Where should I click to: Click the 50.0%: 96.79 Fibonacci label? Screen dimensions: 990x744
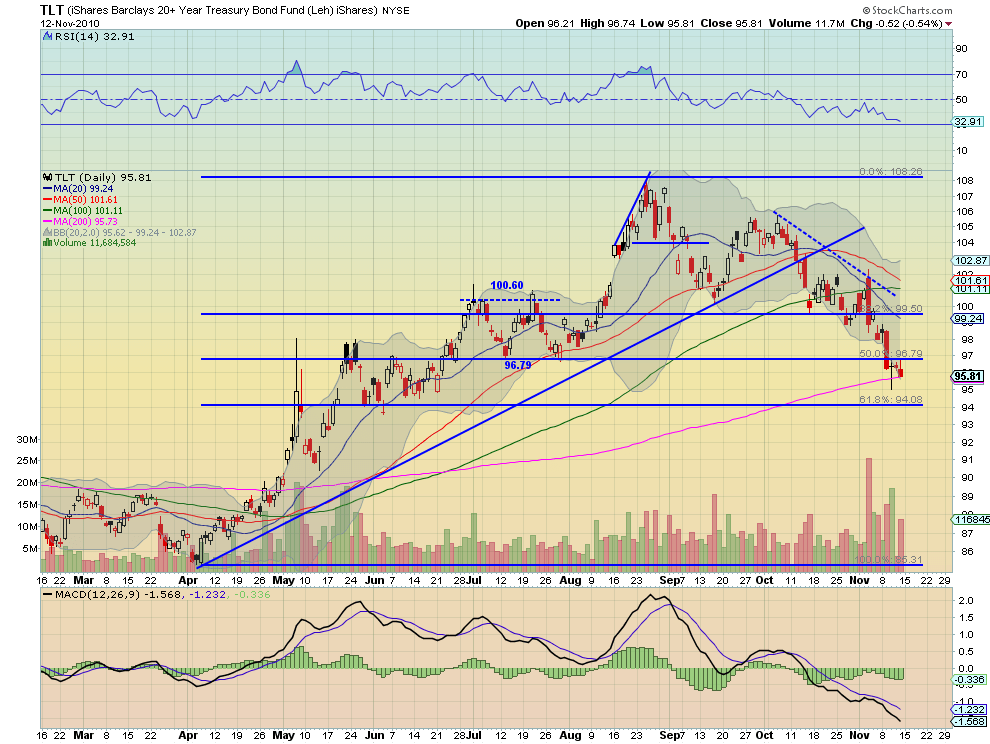pos(891,354)
